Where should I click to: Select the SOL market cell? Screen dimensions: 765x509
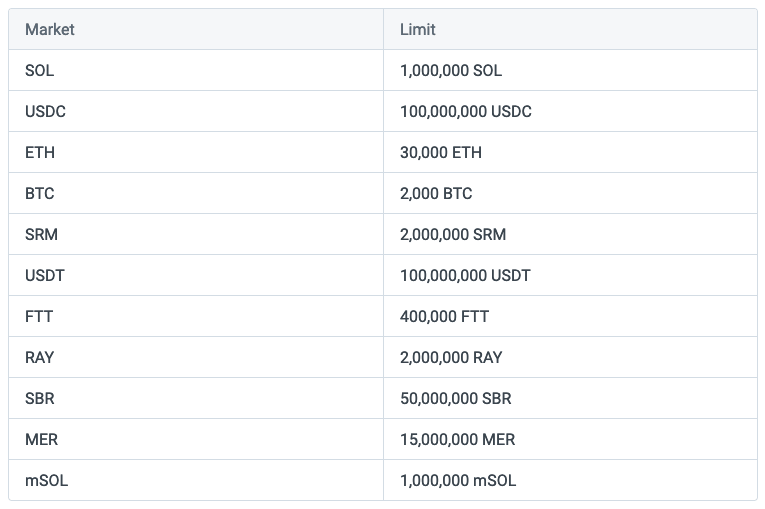tap(196, 70)
